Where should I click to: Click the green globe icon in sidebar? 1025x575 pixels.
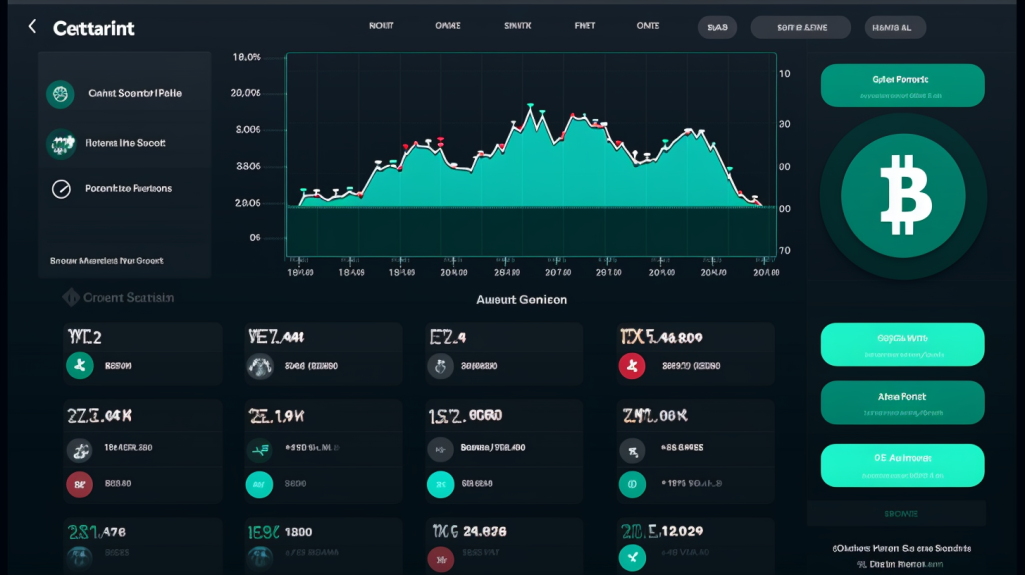60,94
